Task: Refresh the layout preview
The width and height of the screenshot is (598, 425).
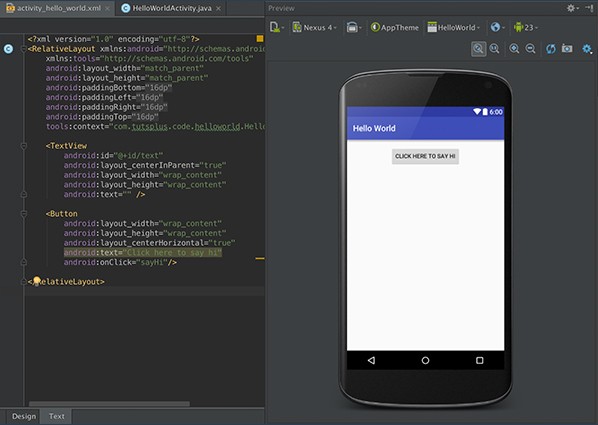Action: pos(550,49)
